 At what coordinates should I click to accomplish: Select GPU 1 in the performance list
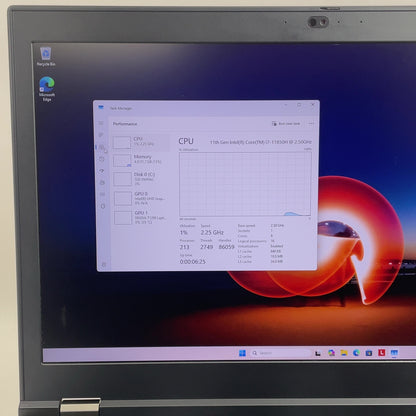point(142,217)
